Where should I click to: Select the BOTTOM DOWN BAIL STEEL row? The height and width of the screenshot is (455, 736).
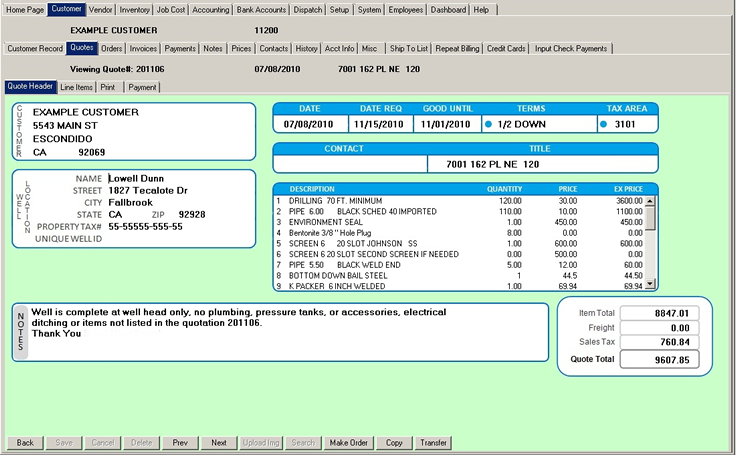pyautogui.click(x=459, y=276)
